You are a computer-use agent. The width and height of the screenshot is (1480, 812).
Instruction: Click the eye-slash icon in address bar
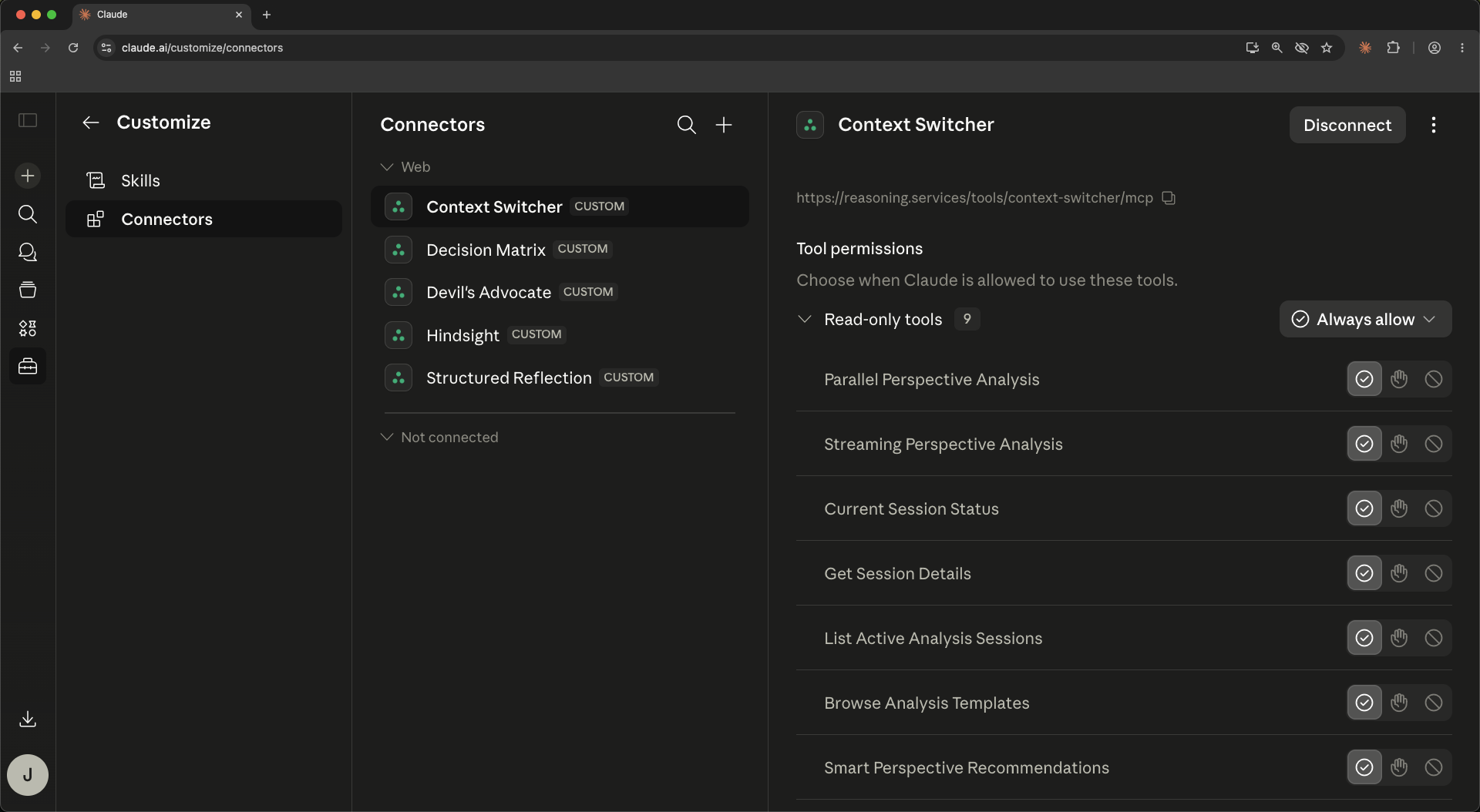[1302, 48]
